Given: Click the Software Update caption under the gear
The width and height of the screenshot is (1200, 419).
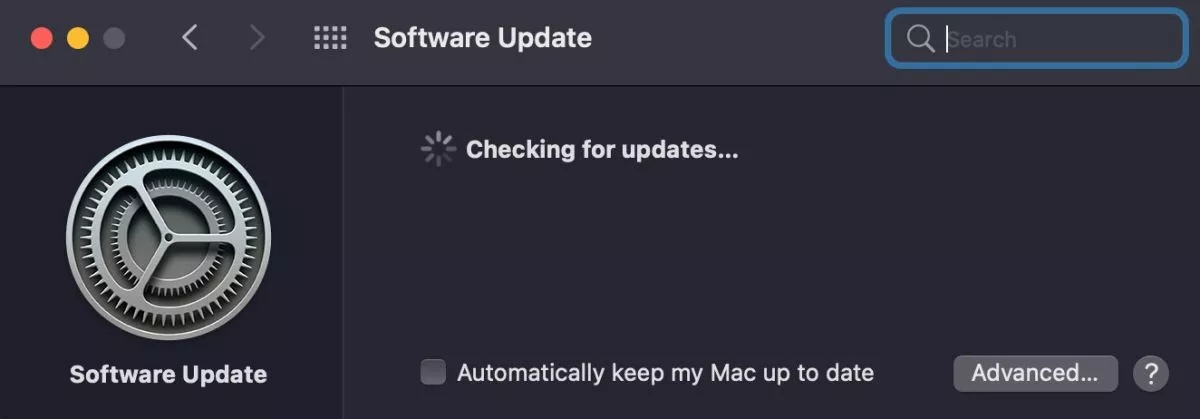Looking at the screenshot, I should (x=168, y=375).
